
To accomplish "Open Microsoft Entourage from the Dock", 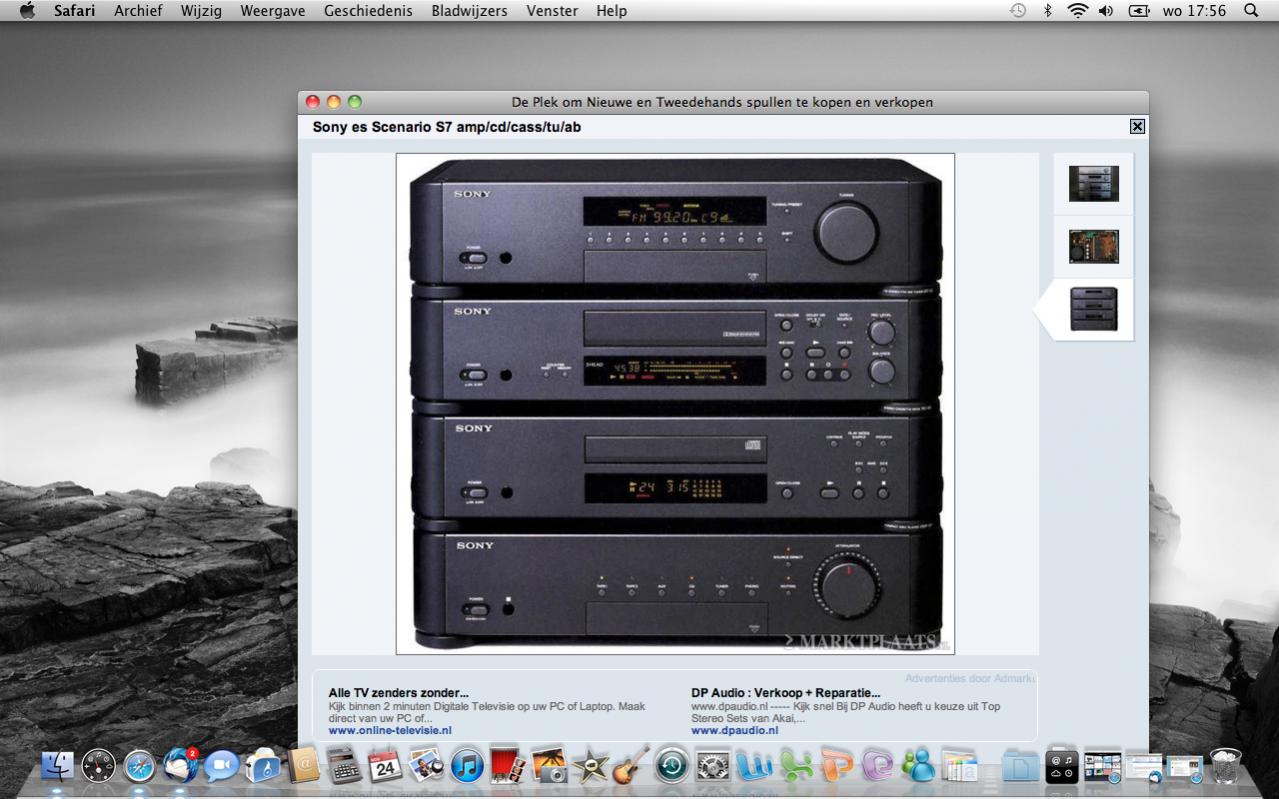I will pyautogui.click(x=877, y=766).
